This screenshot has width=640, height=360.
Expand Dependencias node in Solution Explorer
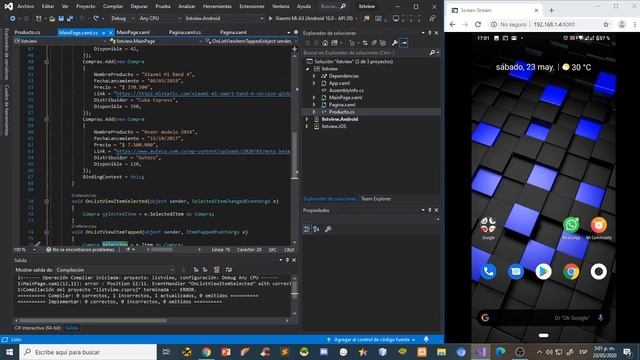(314, 76)
